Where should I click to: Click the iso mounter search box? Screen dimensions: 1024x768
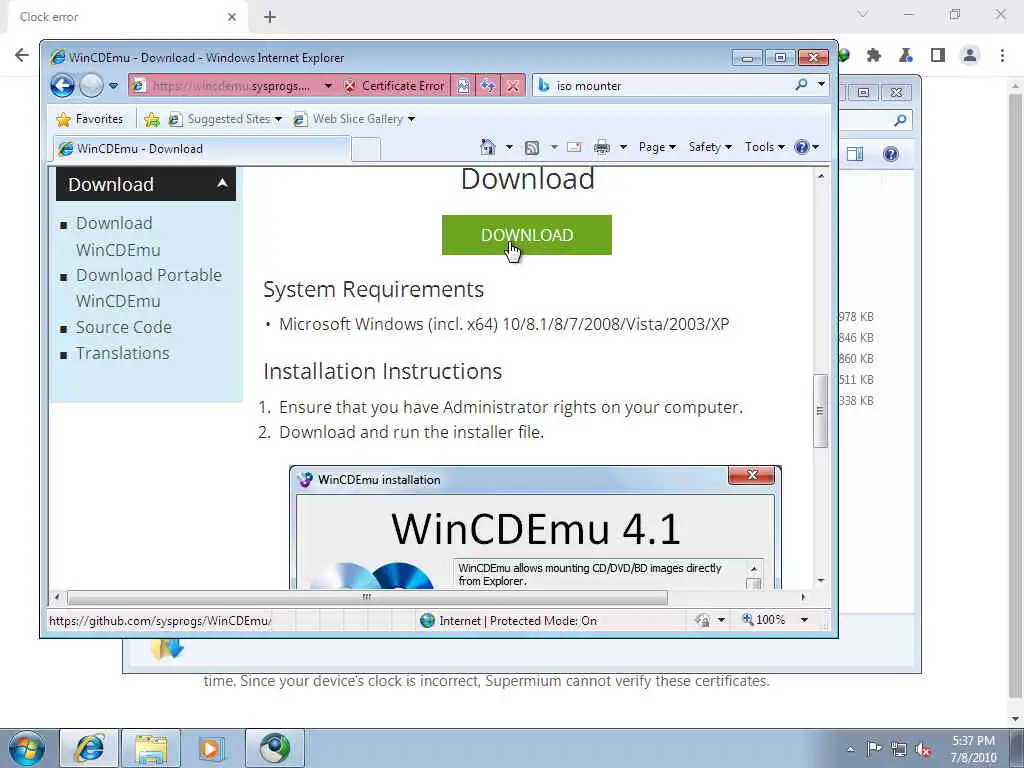click(663, 86)
